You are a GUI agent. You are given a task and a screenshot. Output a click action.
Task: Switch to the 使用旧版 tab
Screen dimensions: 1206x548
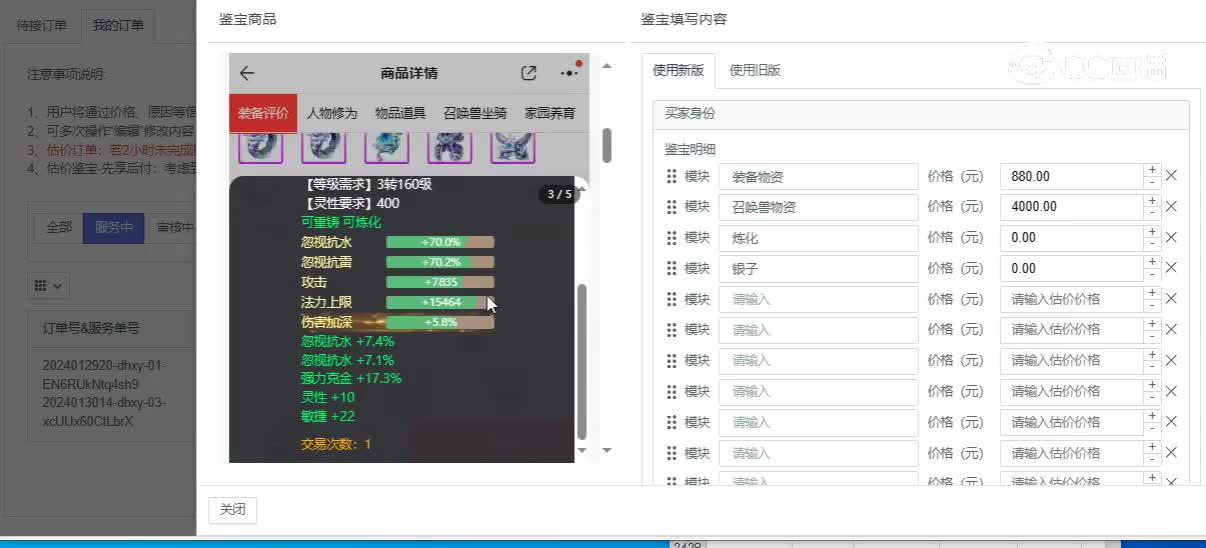[755, 70]
